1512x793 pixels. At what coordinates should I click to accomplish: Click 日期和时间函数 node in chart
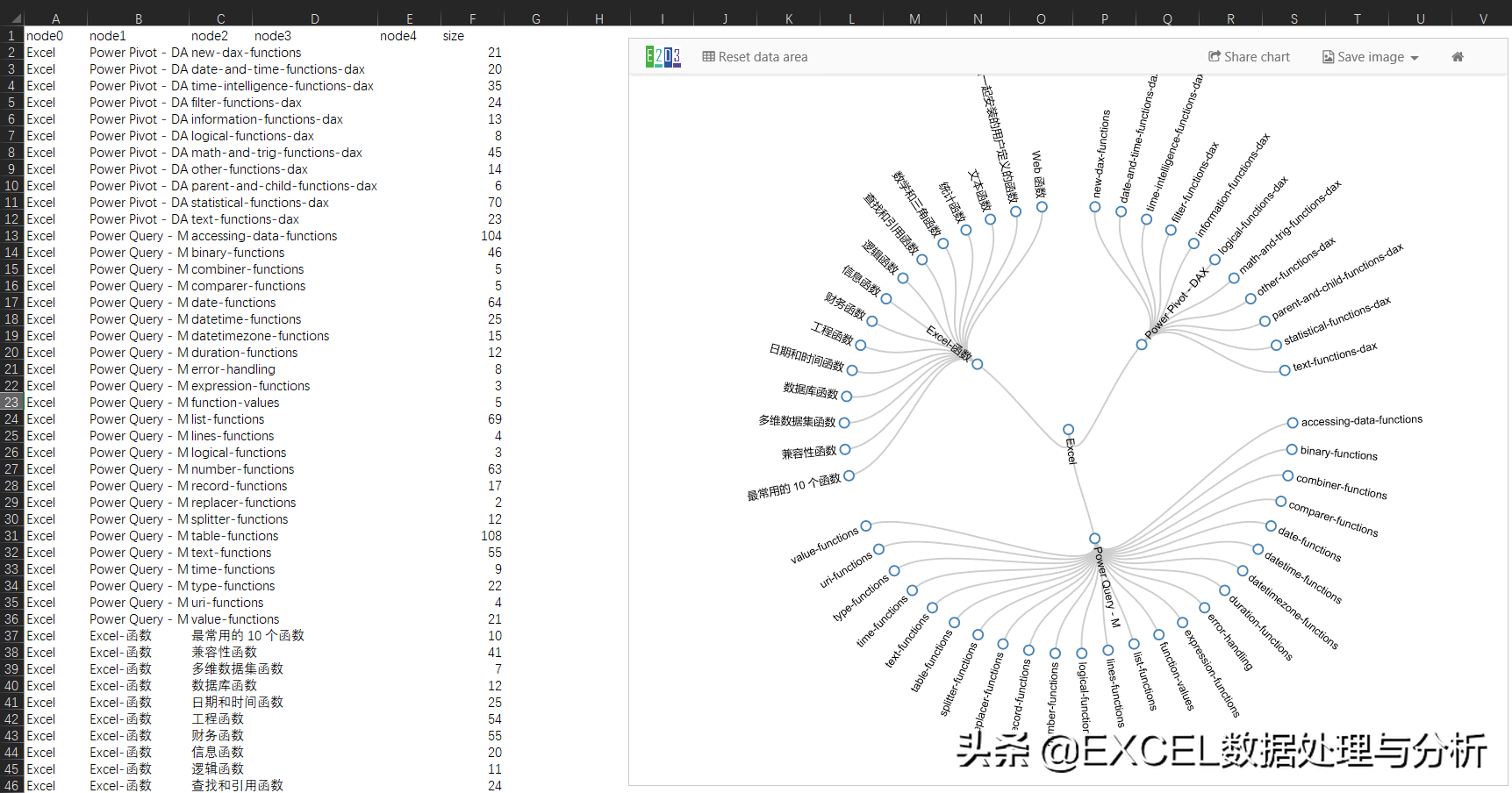pos(852,371)
